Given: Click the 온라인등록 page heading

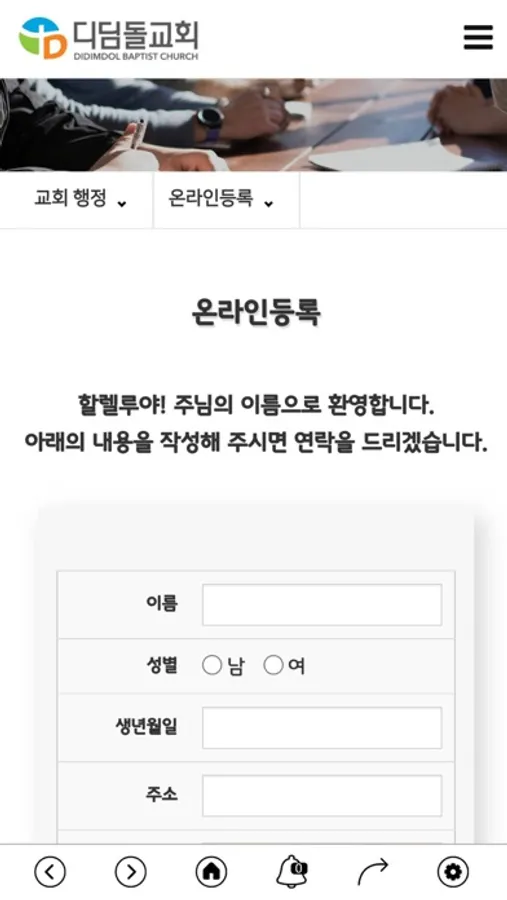Looking at the screenshot, I should tap(256, 313).
